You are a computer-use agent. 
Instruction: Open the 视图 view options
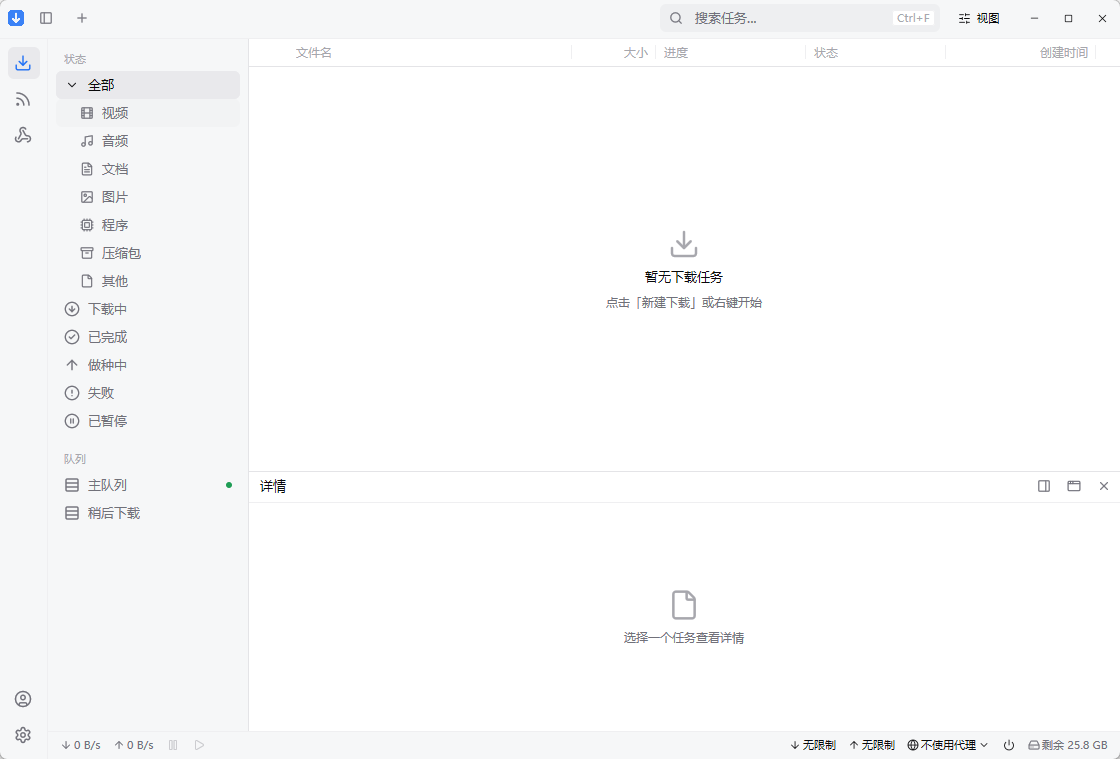coord(979,18)
